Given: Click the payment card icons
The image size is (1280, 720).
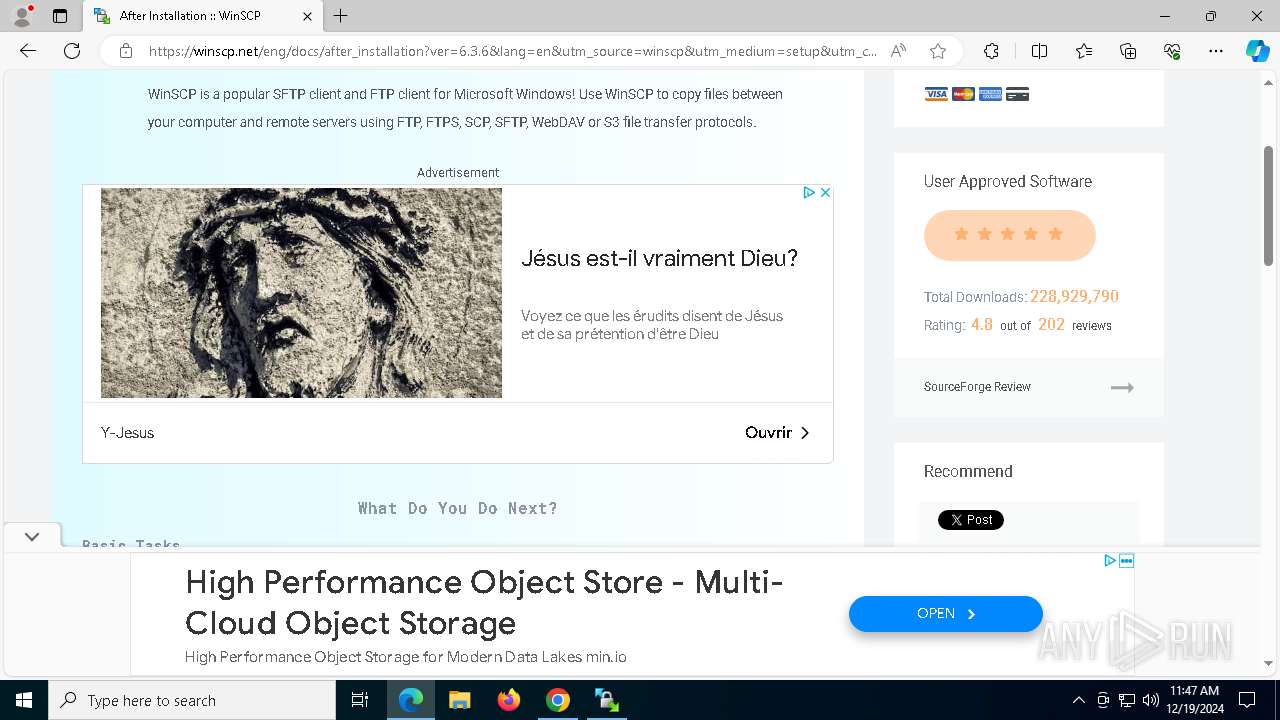Looking at the screenshot, I should point(976,94).
